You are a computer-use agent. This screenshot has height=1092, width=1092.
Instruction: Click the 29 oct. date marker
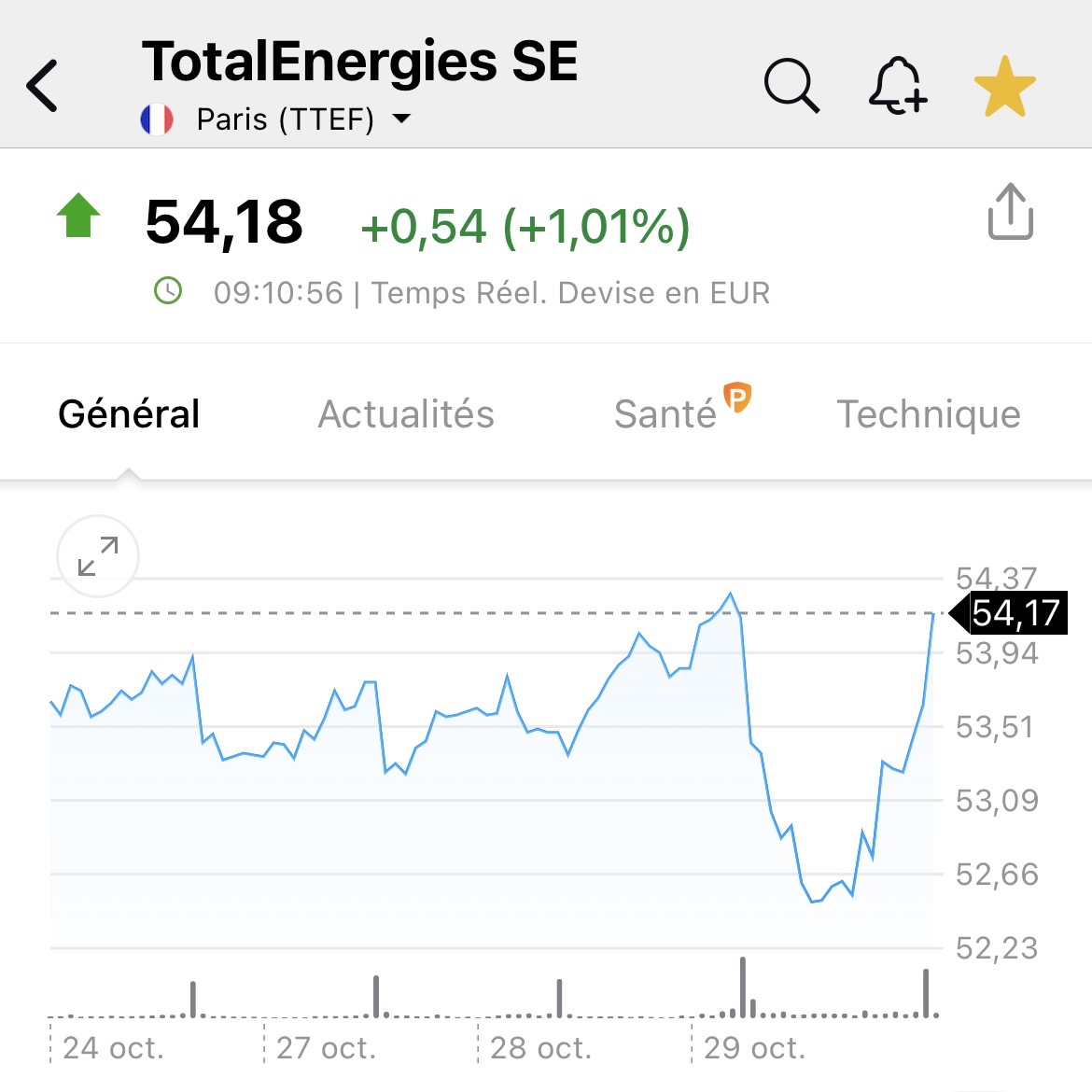[x=754, y=1048]
